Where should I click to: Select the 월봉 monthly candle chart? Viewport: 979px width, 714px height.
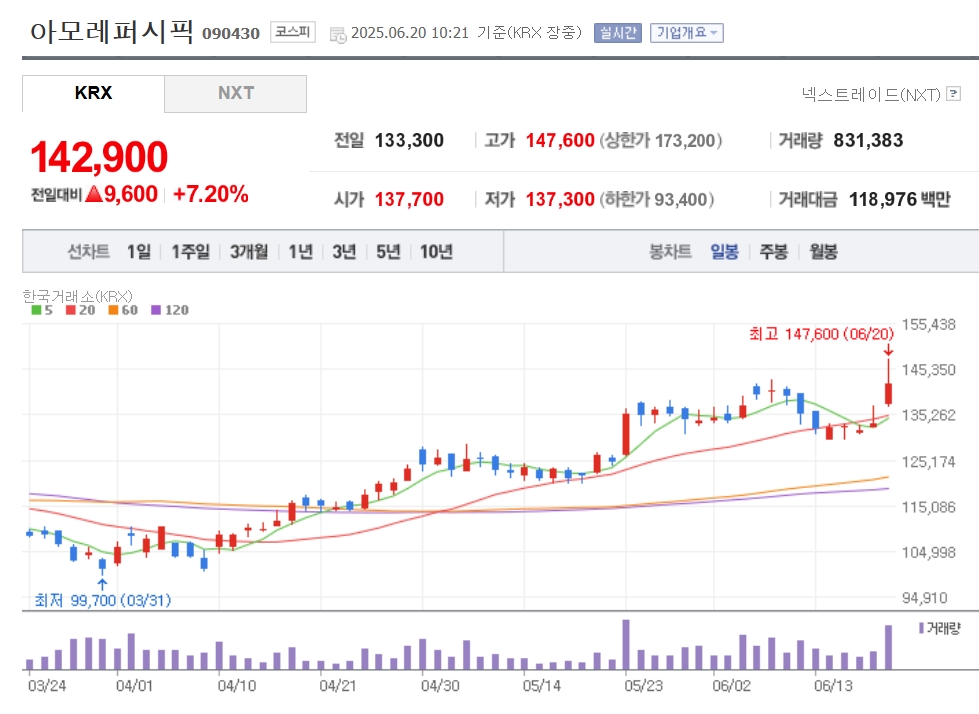tap(823, 252)
